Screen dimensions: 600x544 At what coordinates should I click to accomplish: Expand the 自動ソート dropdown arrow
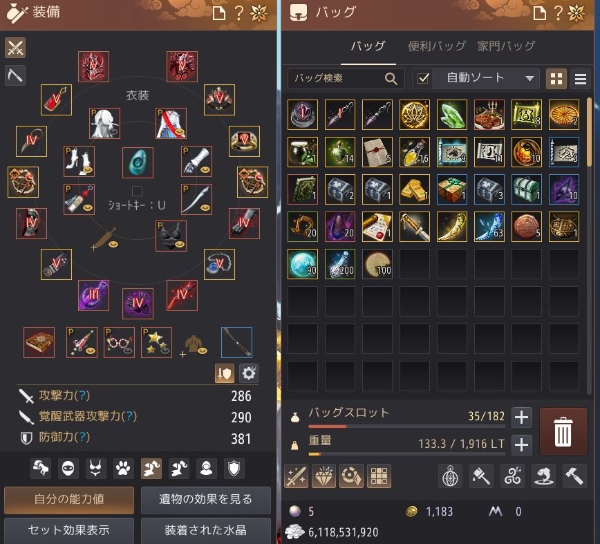pyautogui.click(x=530, y=78)
